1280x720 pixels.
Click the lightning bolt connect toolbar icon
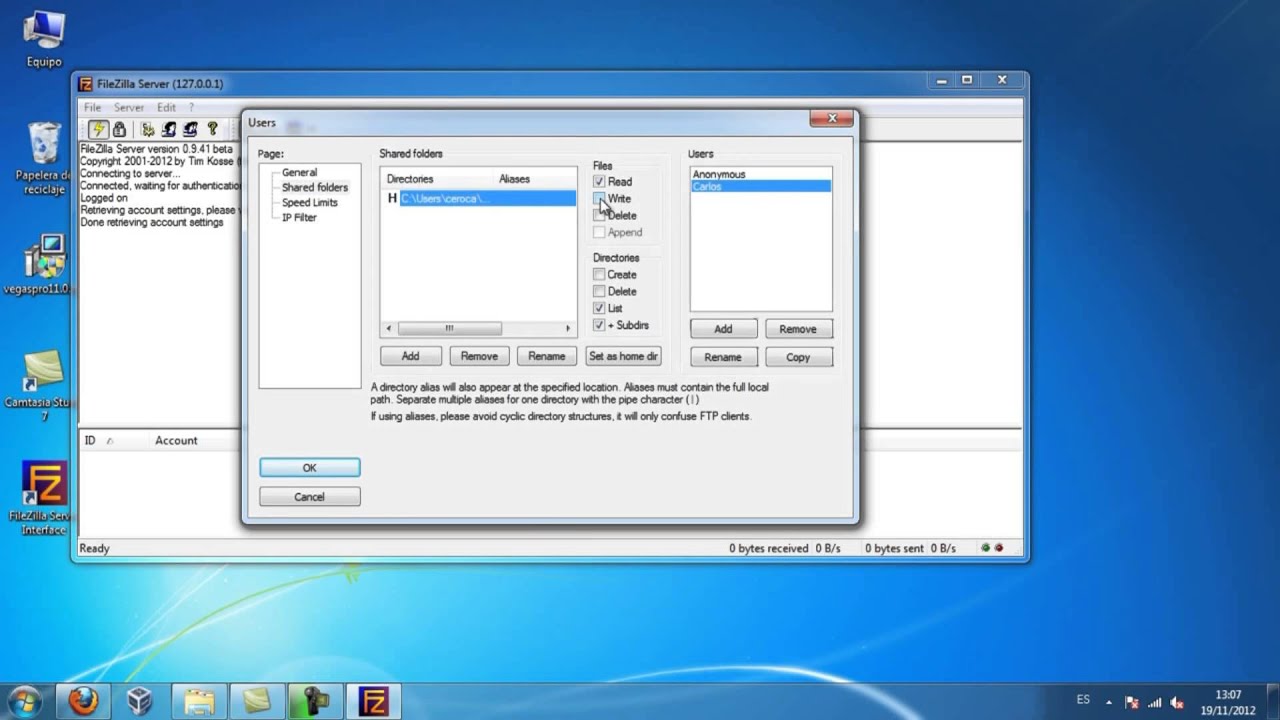(x=98, y=129)
